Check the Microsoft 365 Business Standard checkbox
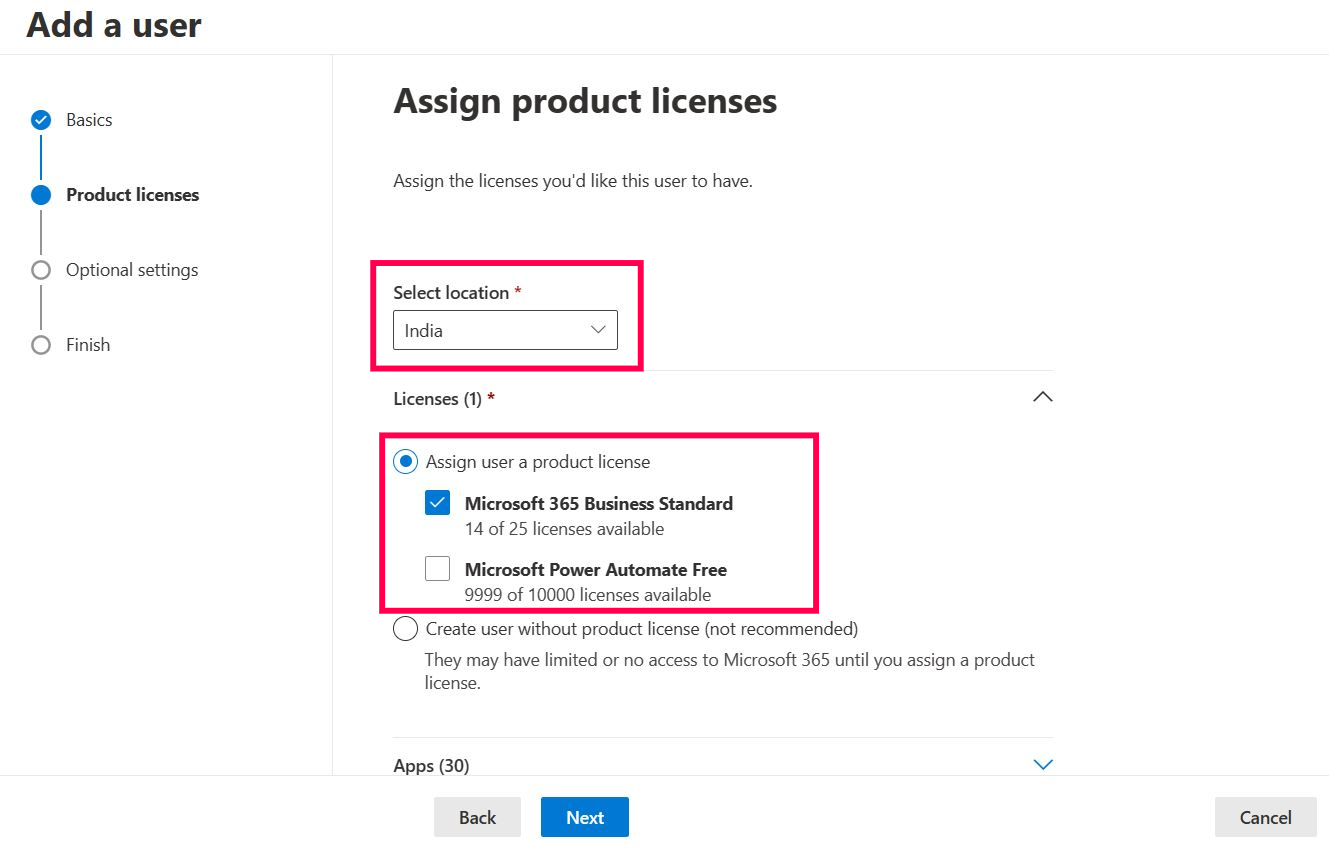 pos(437,503)
